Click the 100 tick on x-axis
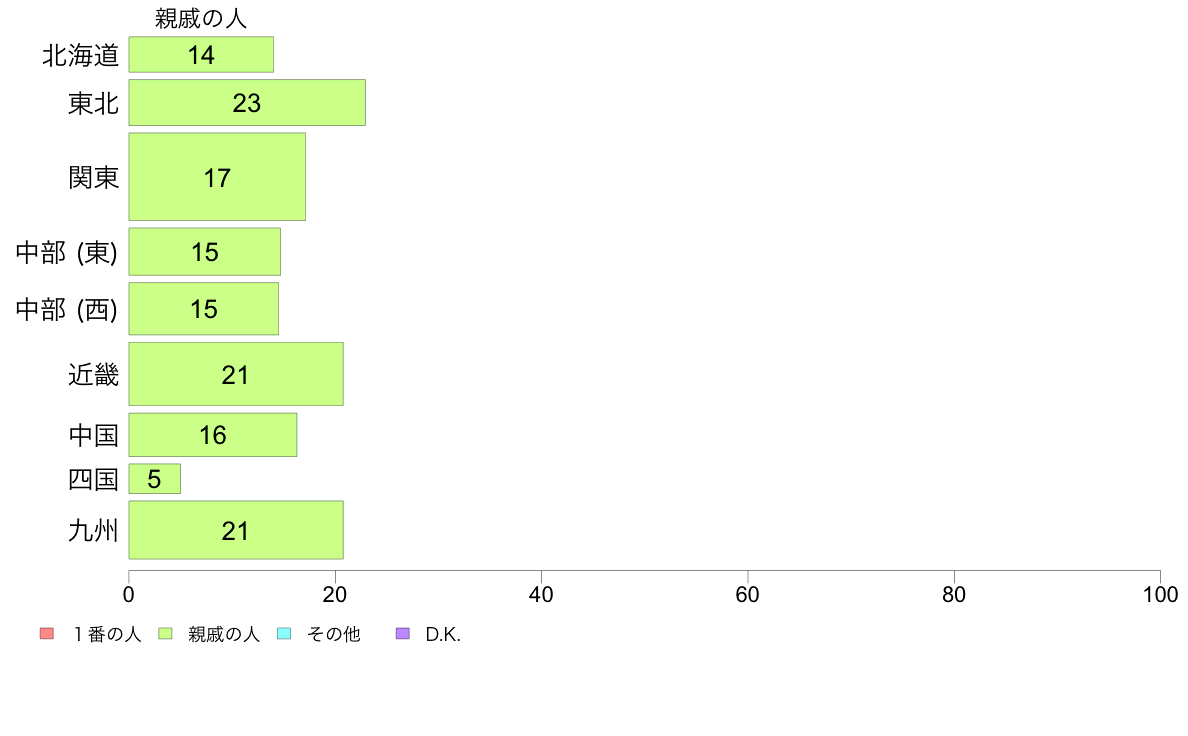This screenshot has width=1188, height=736. coord(1160,594)
